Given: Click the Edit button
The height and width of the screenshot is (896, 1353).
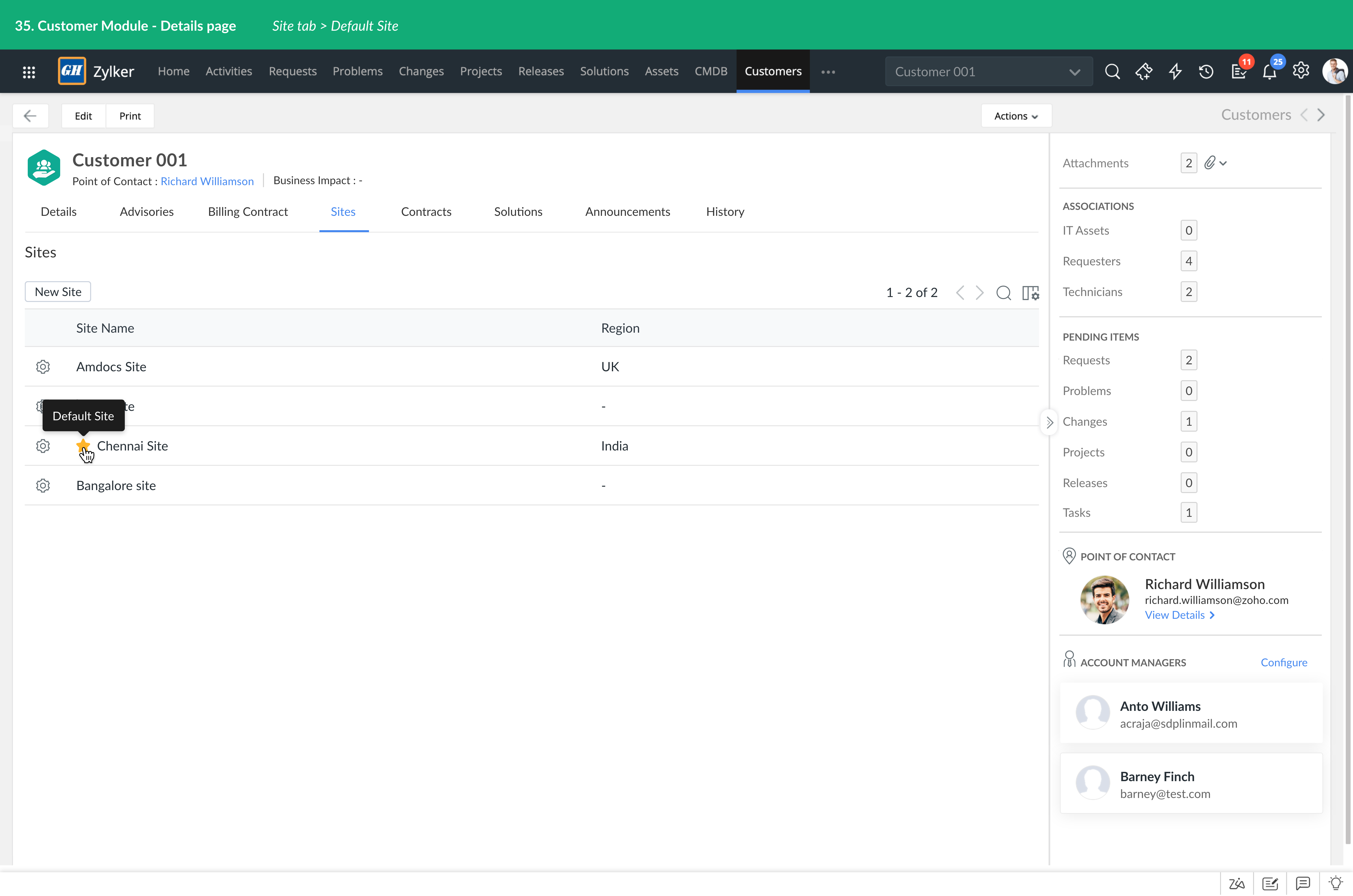Looking at the screenshot, I should tap(83, 116).
